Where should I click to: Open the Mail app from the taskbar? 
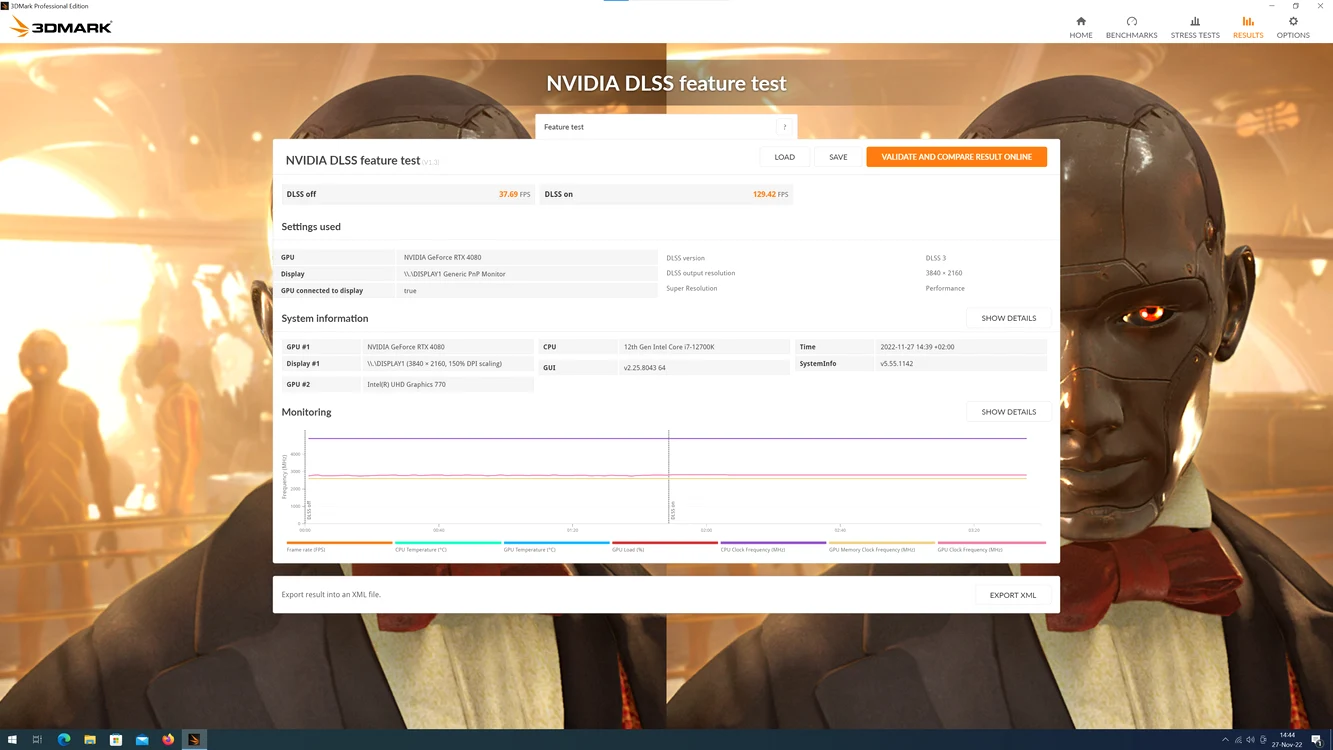[x=142, y=740]
